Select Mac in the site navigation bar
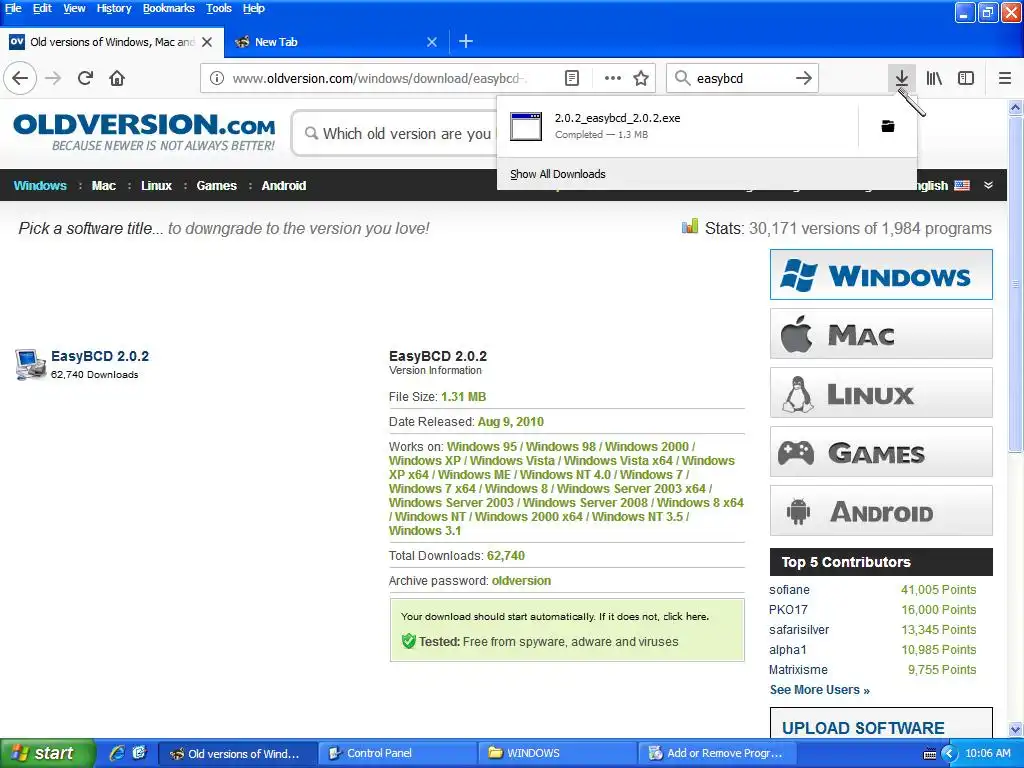 (x=104, y=185)
